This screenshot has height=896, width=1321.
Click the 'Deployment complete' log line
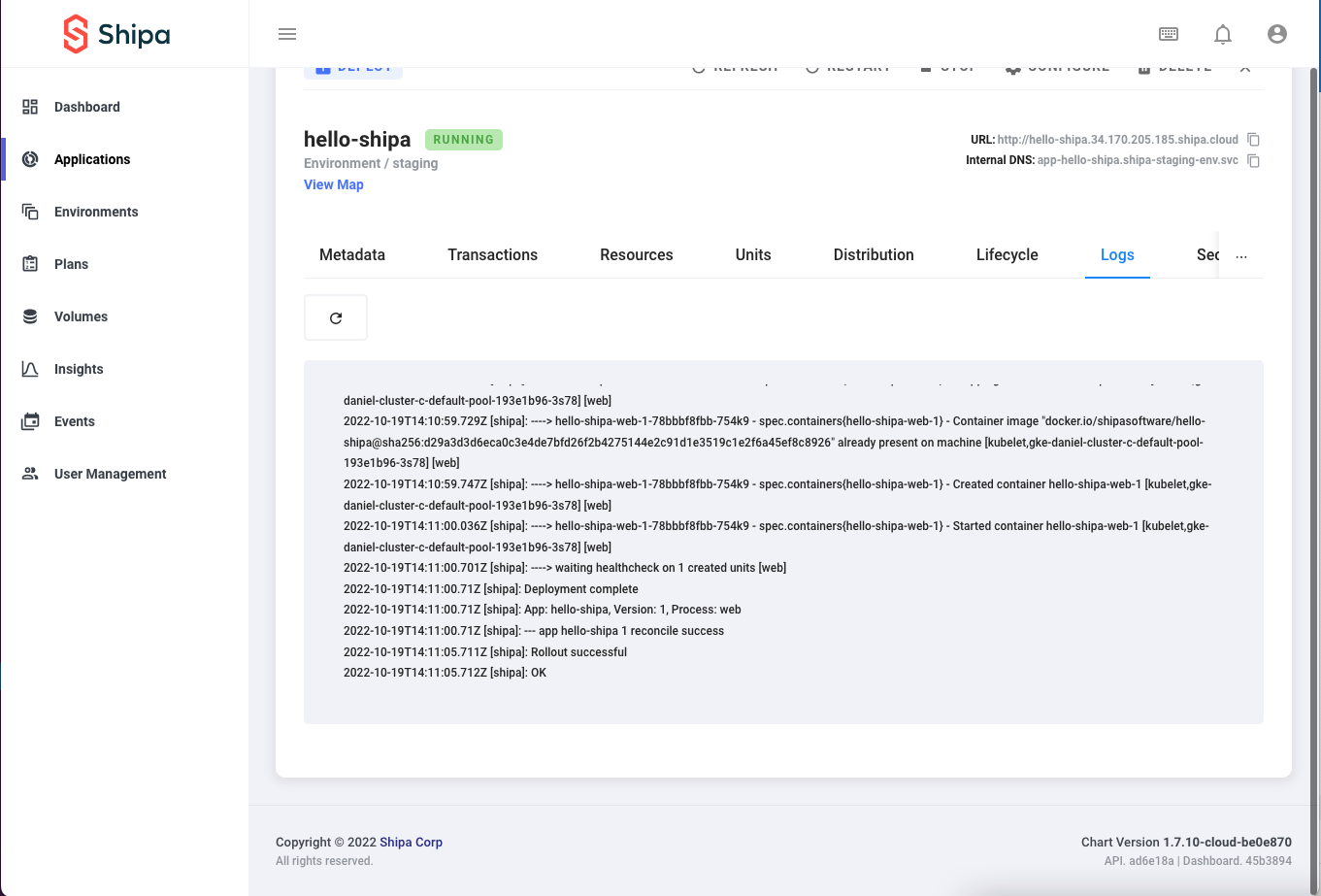tap(491, 589)
